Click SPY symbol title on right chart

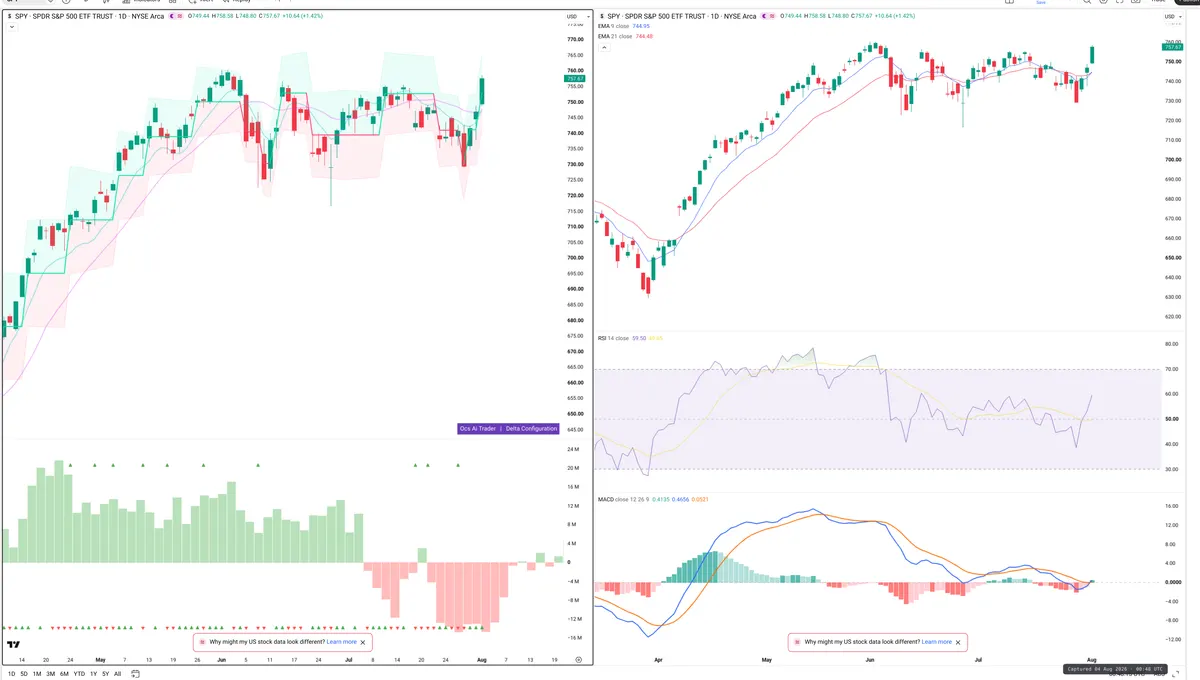pos(682,17)
